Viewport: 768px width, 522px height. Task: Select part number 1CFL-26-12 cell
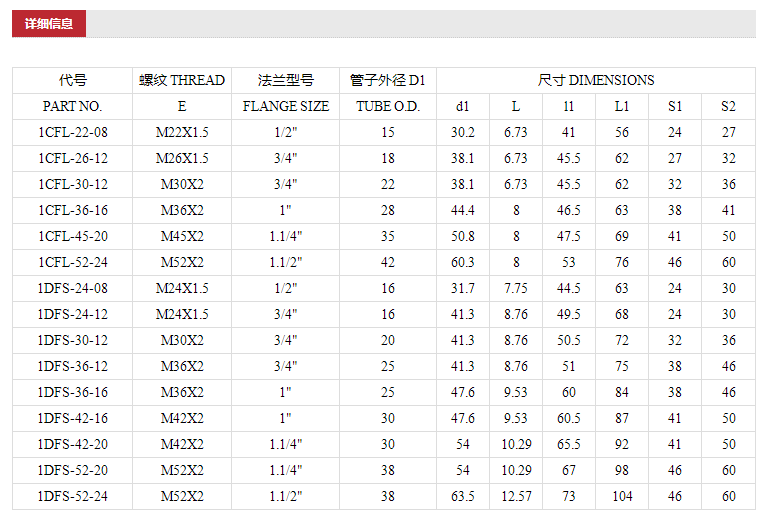point(73,158)
